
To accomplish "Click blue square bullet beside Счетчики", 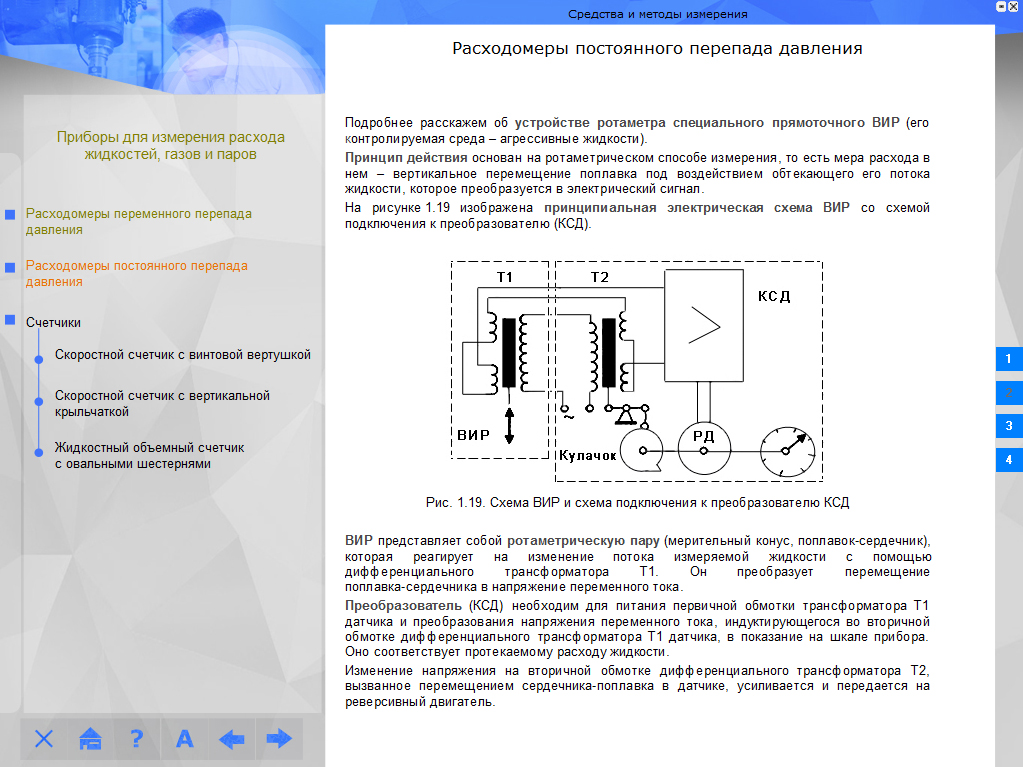I will pos(10,320).
